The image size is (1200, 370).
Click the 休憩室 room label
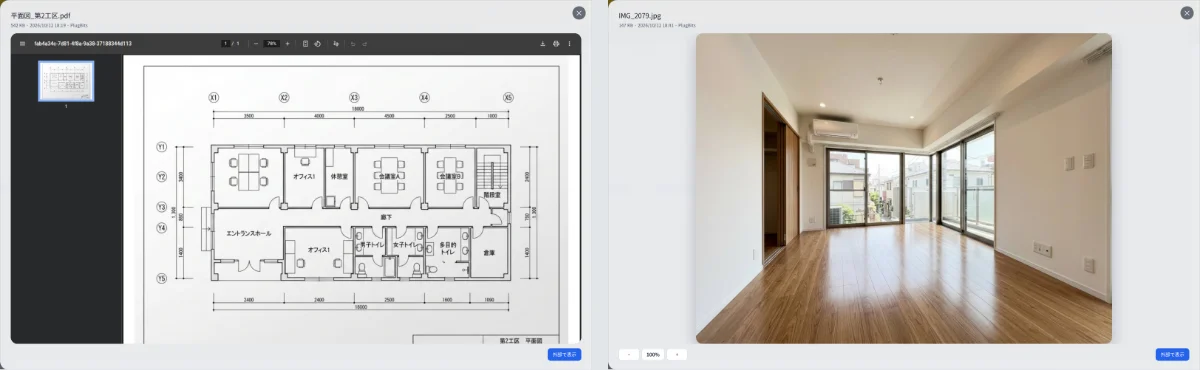339,176
